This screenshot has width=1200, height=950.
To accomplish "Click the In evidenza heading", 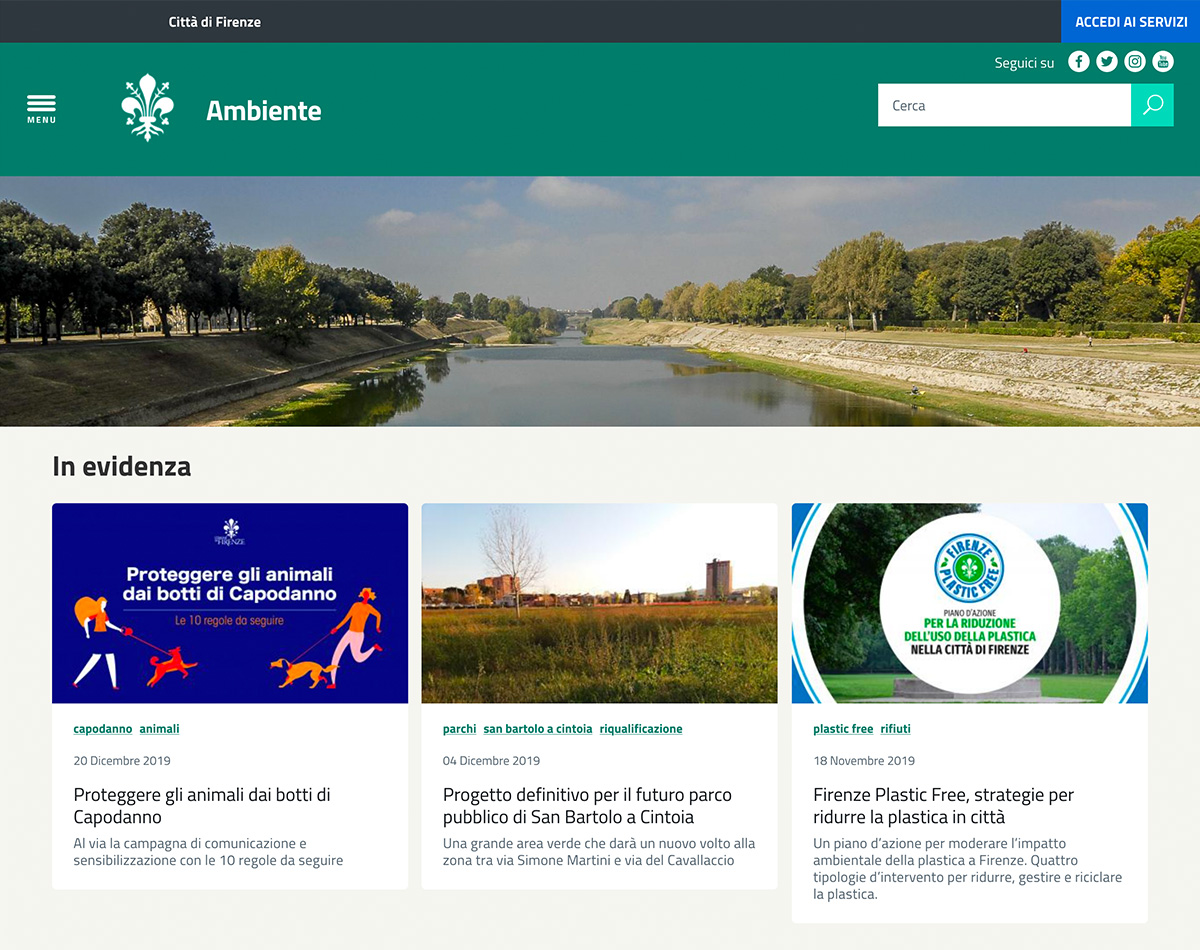I will pyautogui.click(x=122, y=466).
